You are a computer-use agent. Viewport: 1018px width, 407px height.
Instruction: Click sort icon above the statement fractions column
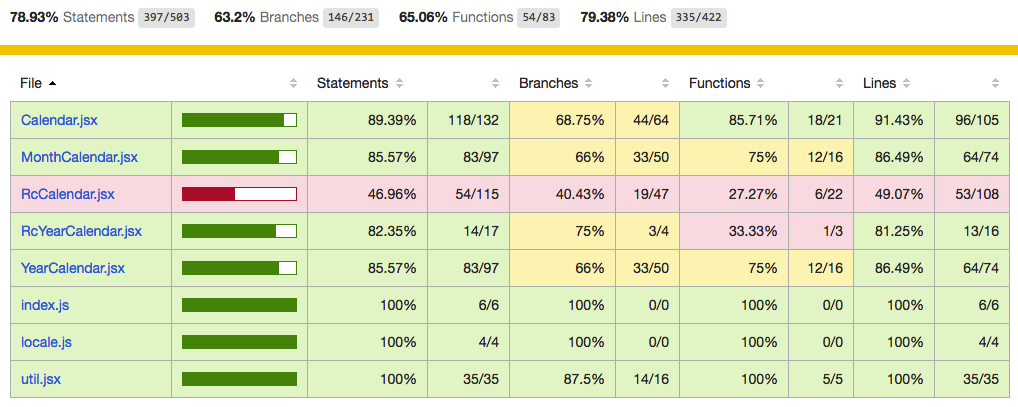(x=495, y=83)
